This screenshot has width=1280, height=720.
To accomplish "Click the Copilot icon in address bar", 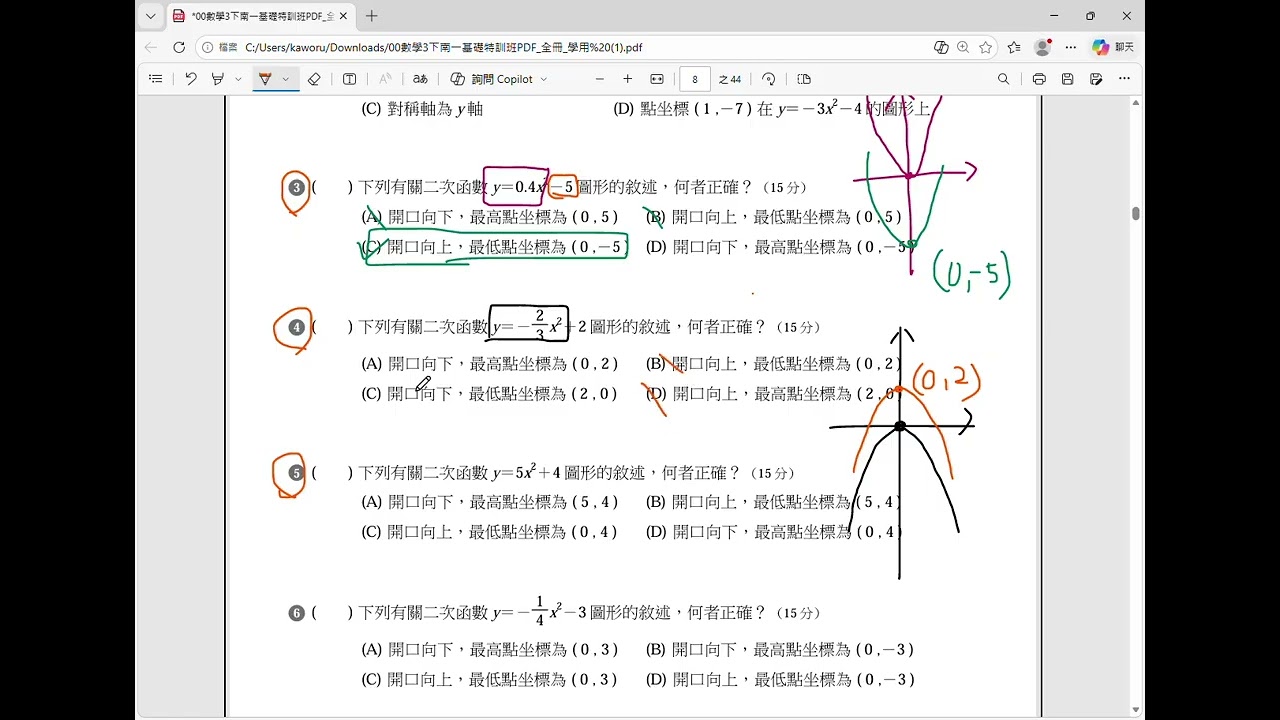I will 941,47.
